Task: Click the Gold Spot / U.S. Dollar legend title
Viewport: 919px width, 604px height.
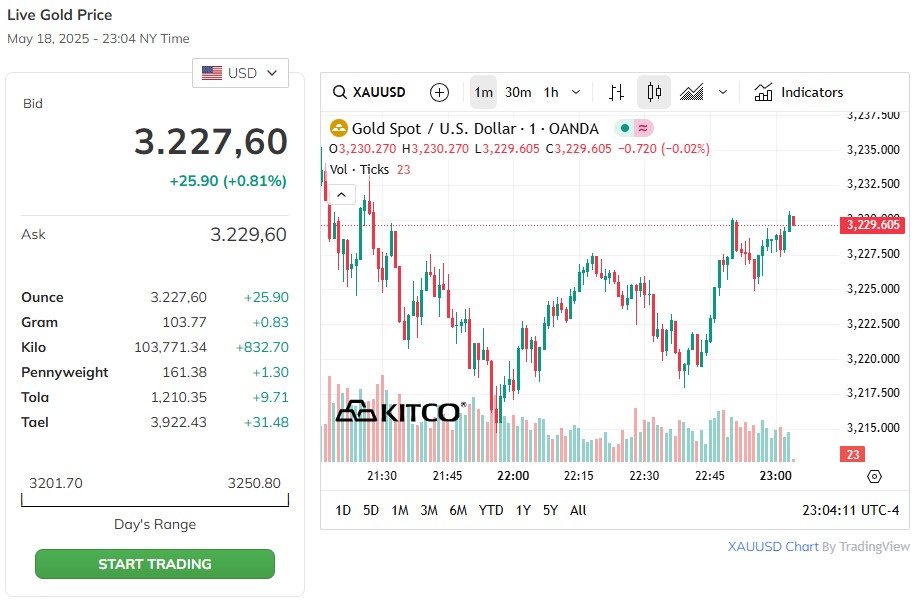Action: coord(475,128)
